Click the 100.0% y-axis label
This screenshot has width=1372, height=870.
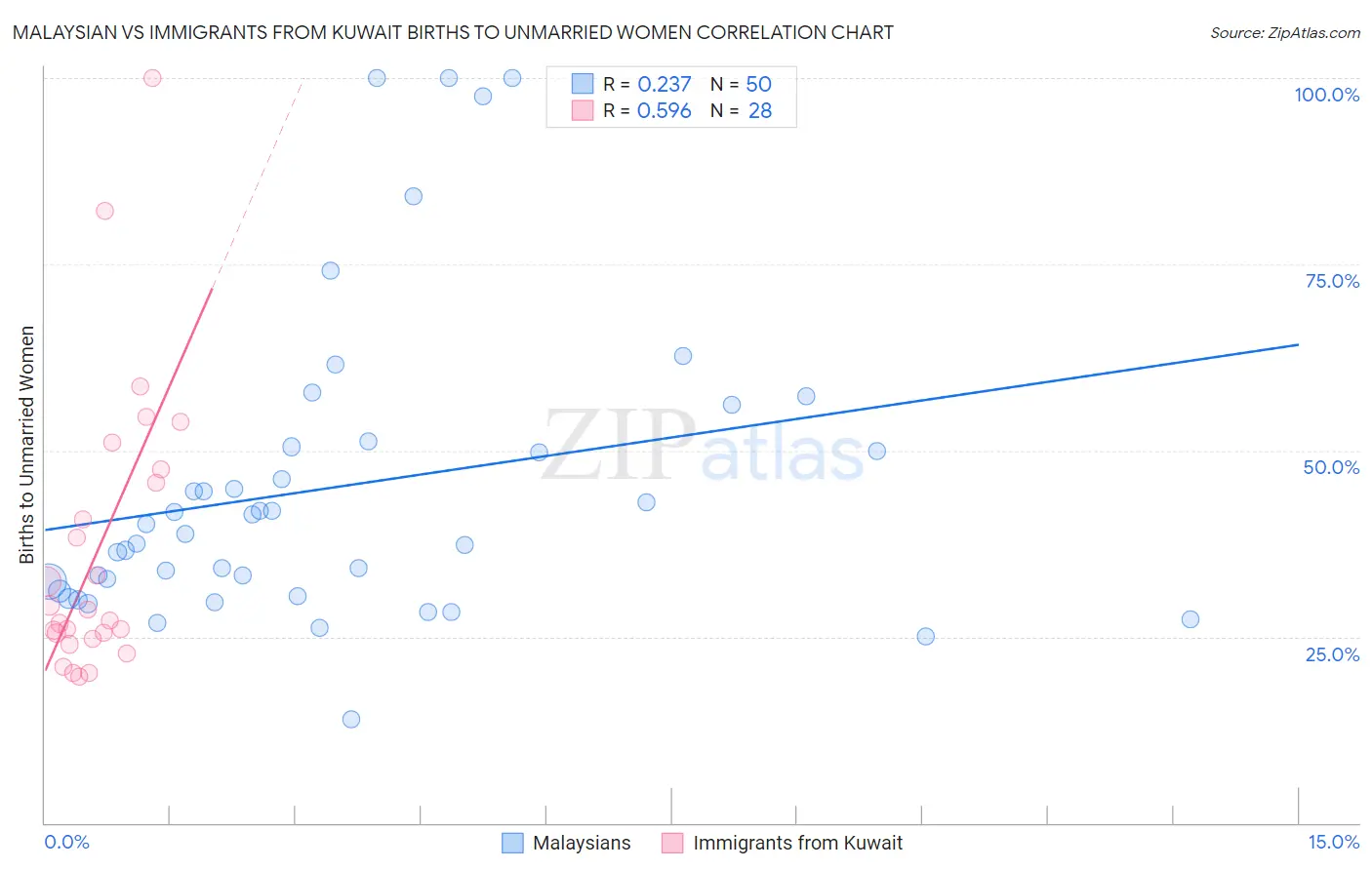click(x=1327, y=95)
